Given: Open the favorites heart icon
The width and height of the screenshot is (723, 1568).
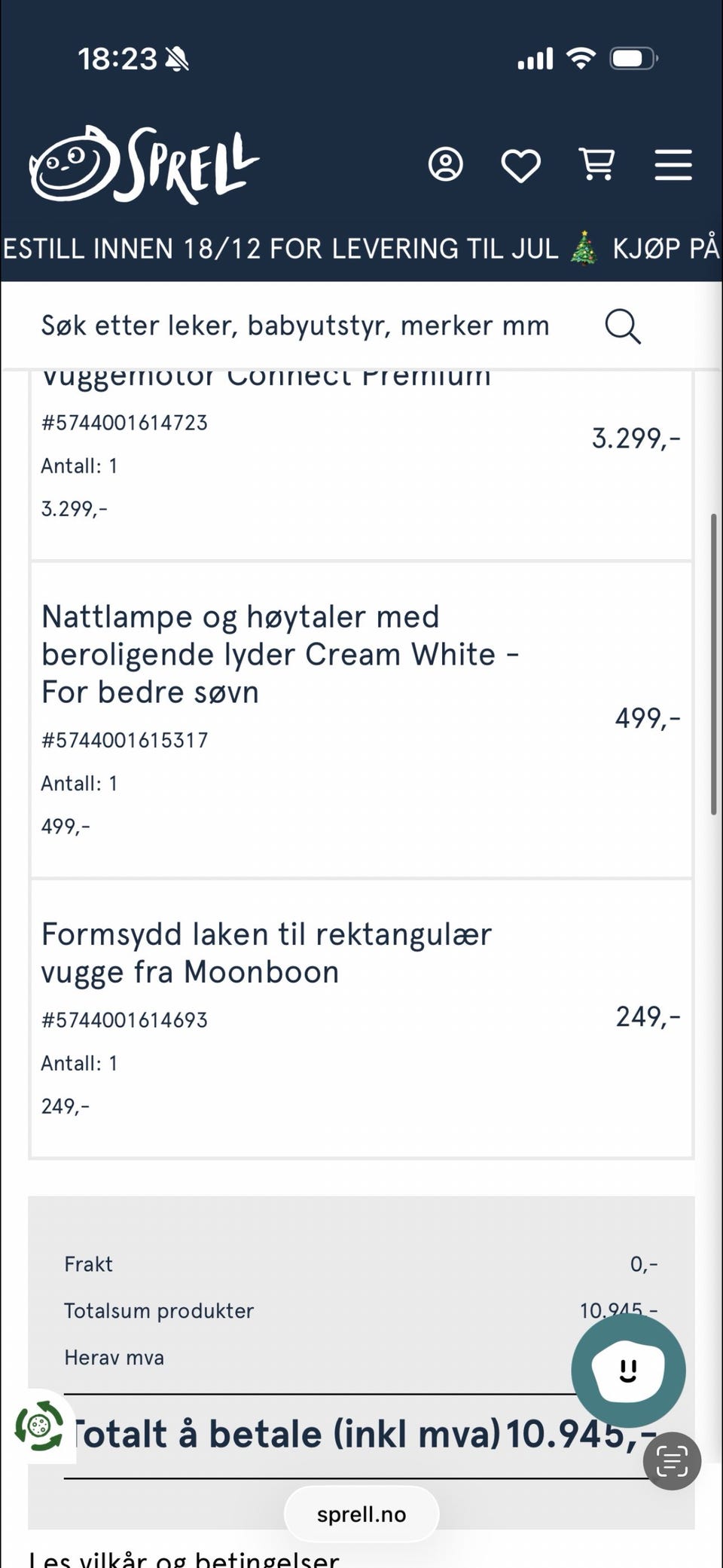Looking at the screenshot, I should [520, 165].
